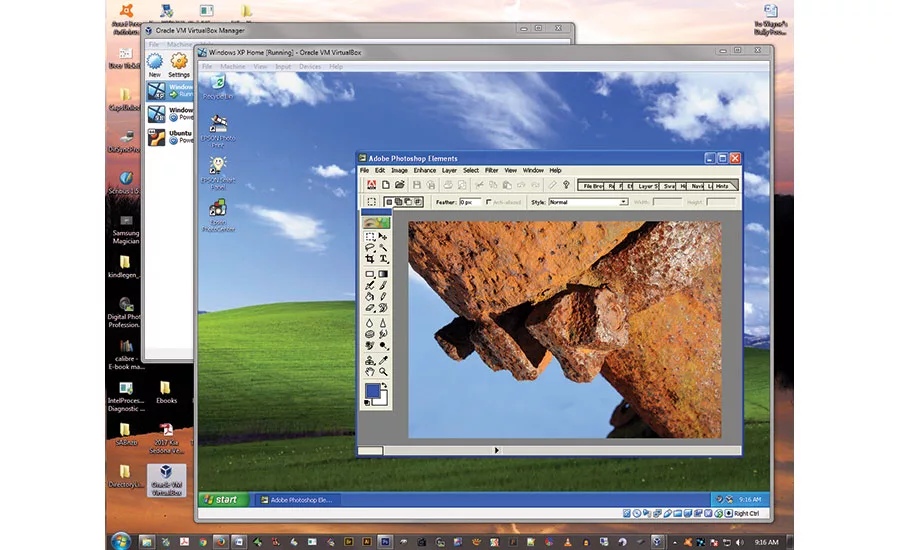Open the Filter menu
This screenshot has height=550, width=900.
(491, 171)
